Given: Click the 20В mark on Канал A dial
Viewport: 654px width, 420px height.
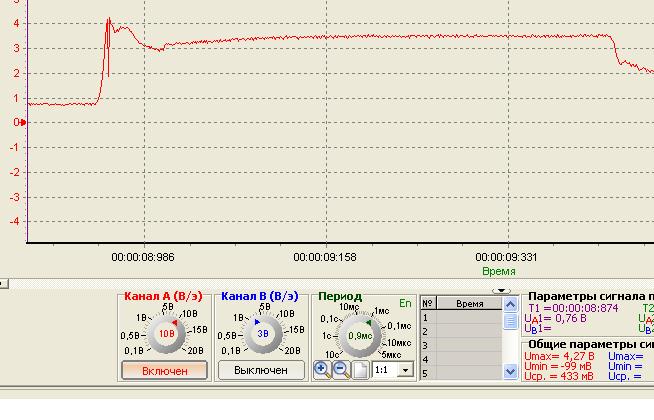Looking at the screenshot, I should [195, 351].
